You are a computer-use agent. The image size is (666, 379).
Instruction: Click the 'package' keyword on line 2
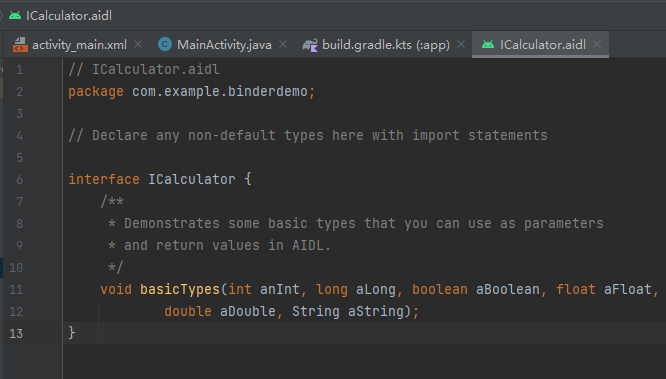click(96, 91)
